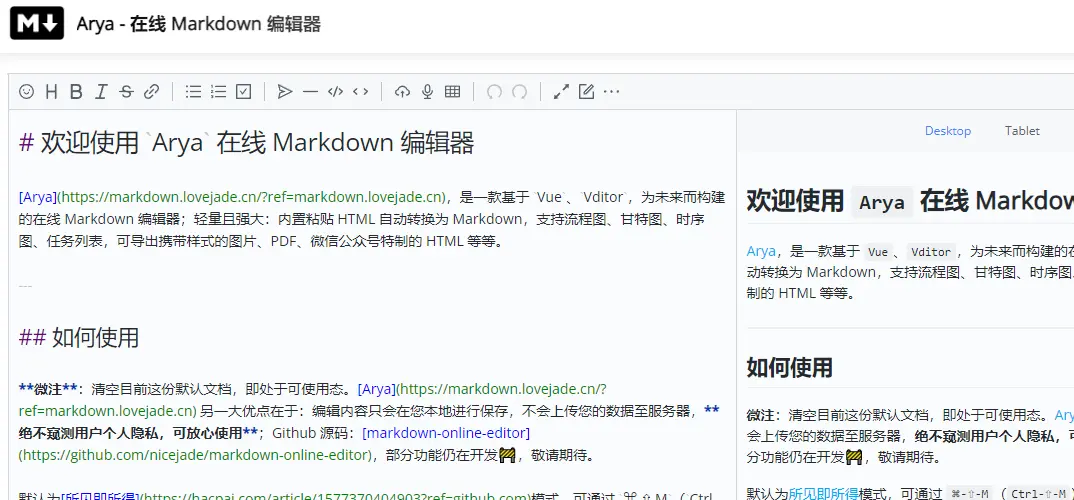Viewport: 1074px width, 500px height.
Task: Start voice recording with microphone icon
Action: coord(427,92)
